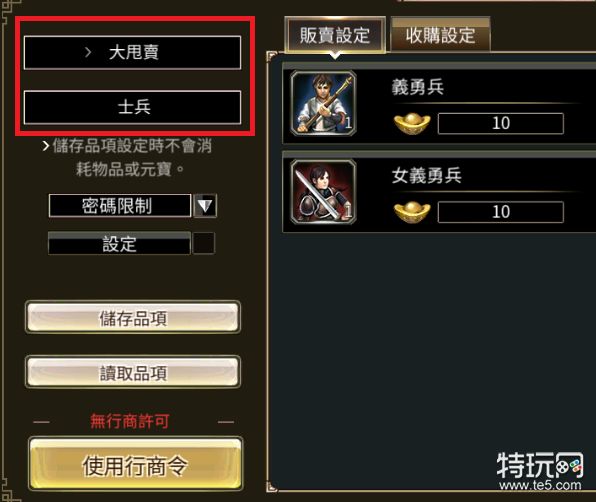
Task: Edit the 義勇兵 price field
Action: click(x=501, y=124)
